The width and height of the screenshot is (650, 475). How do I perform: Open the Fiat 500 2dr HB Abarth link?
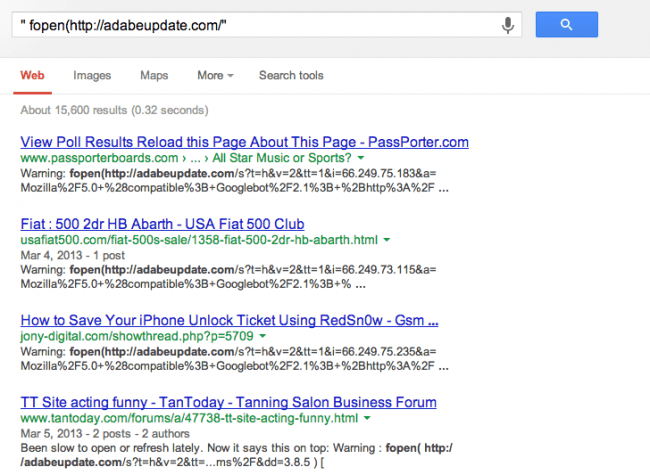point(162,224)
